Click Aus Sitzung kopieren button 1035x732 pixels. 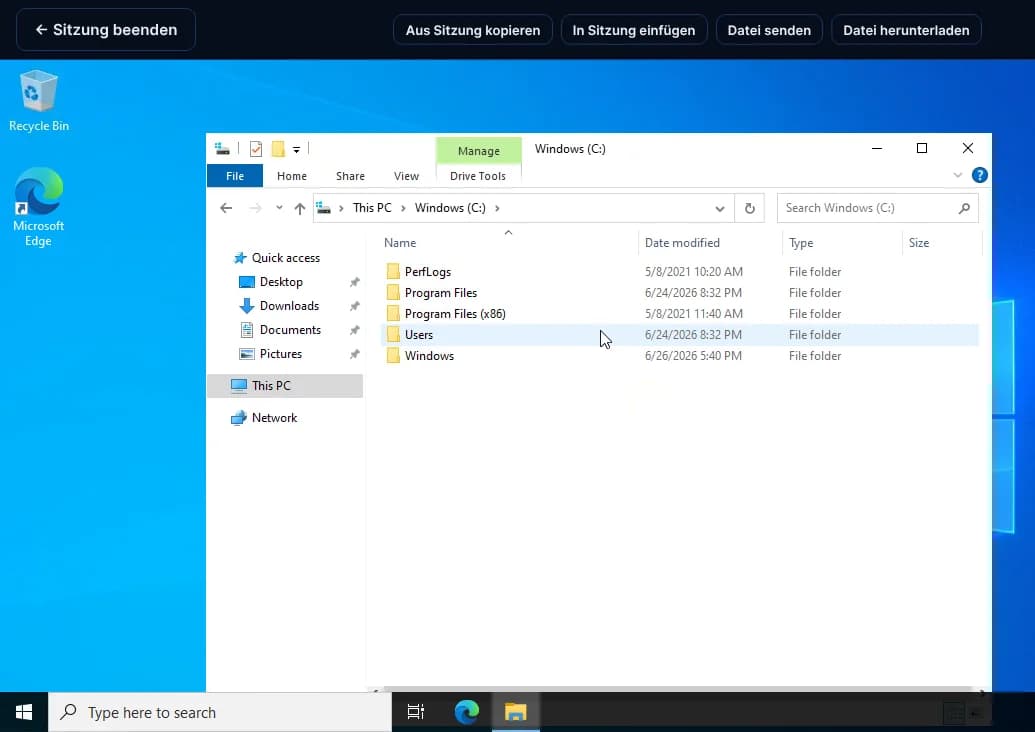(473, 30)
